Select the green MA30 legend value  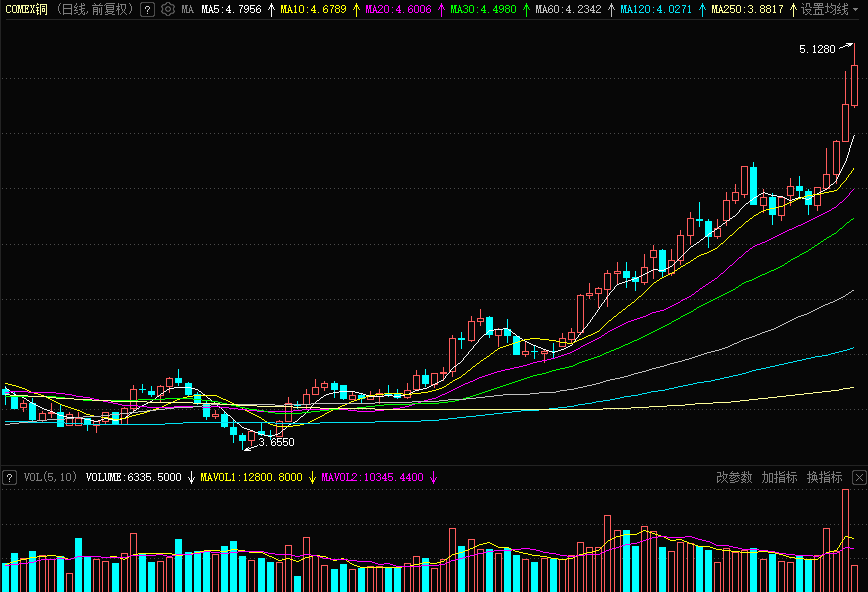pyautogui.click(x=483, y=10)
